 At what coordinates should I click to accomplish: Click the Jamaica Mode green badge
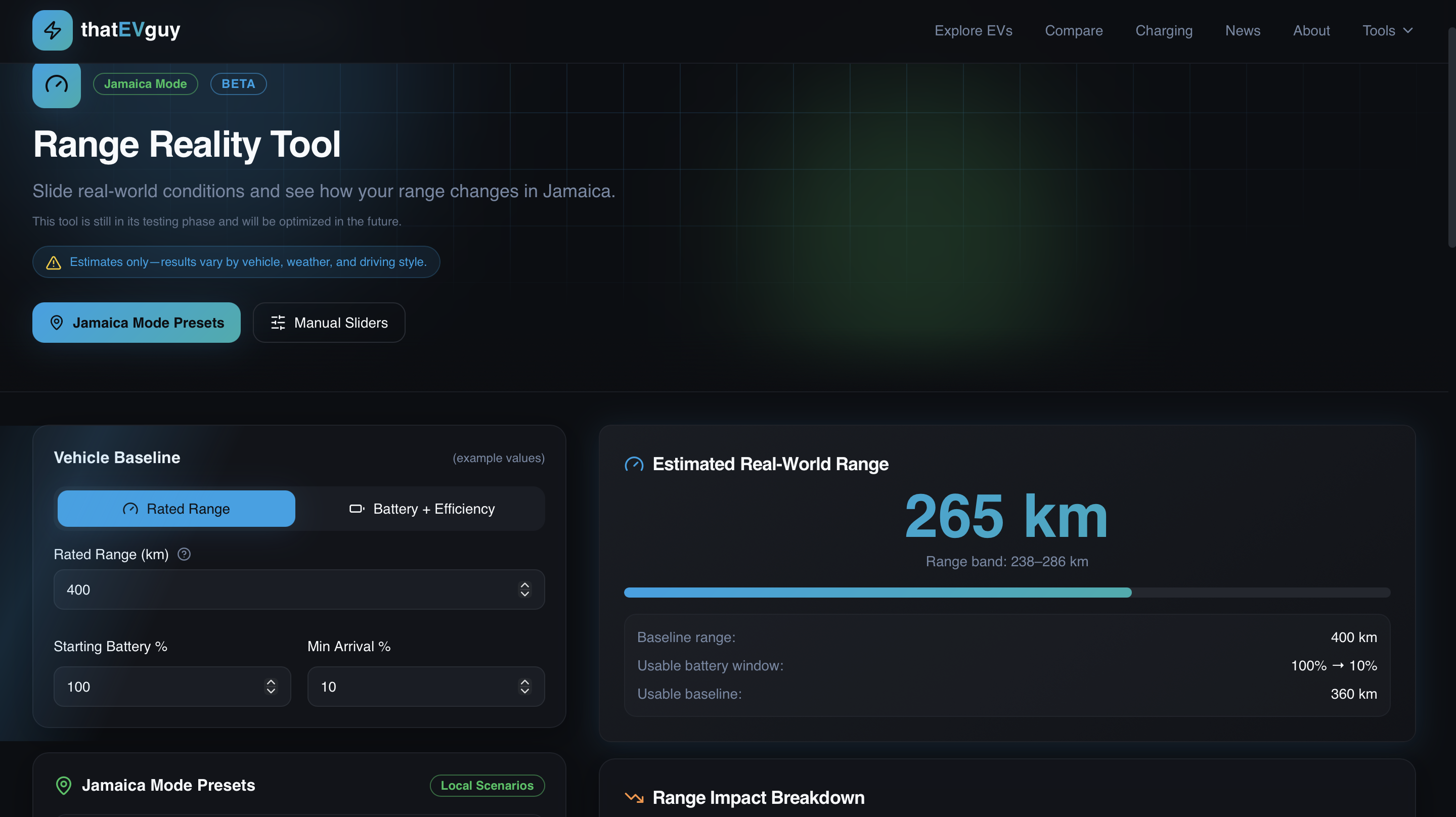(145, 83)
